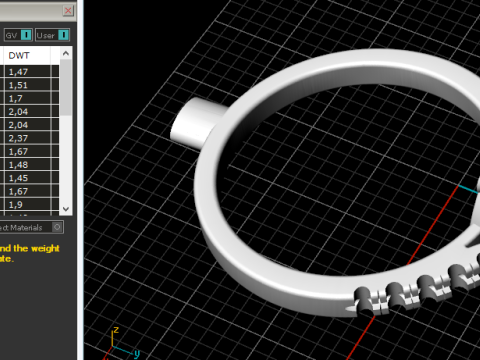
Task: Click the XYZ axis indicator
Action: [x=122, y=343]
